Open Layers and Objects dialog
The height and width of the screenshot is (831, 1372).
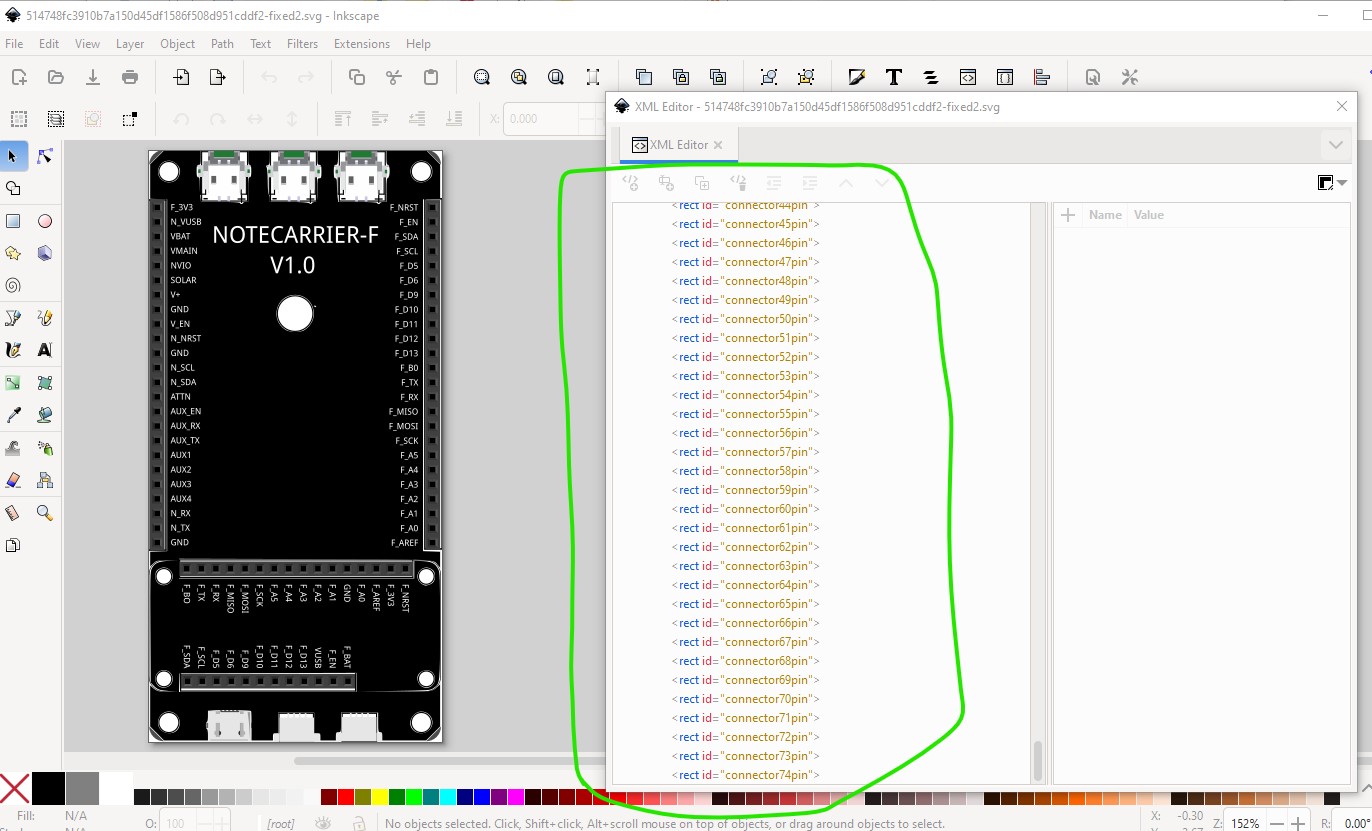coord(931,77)
